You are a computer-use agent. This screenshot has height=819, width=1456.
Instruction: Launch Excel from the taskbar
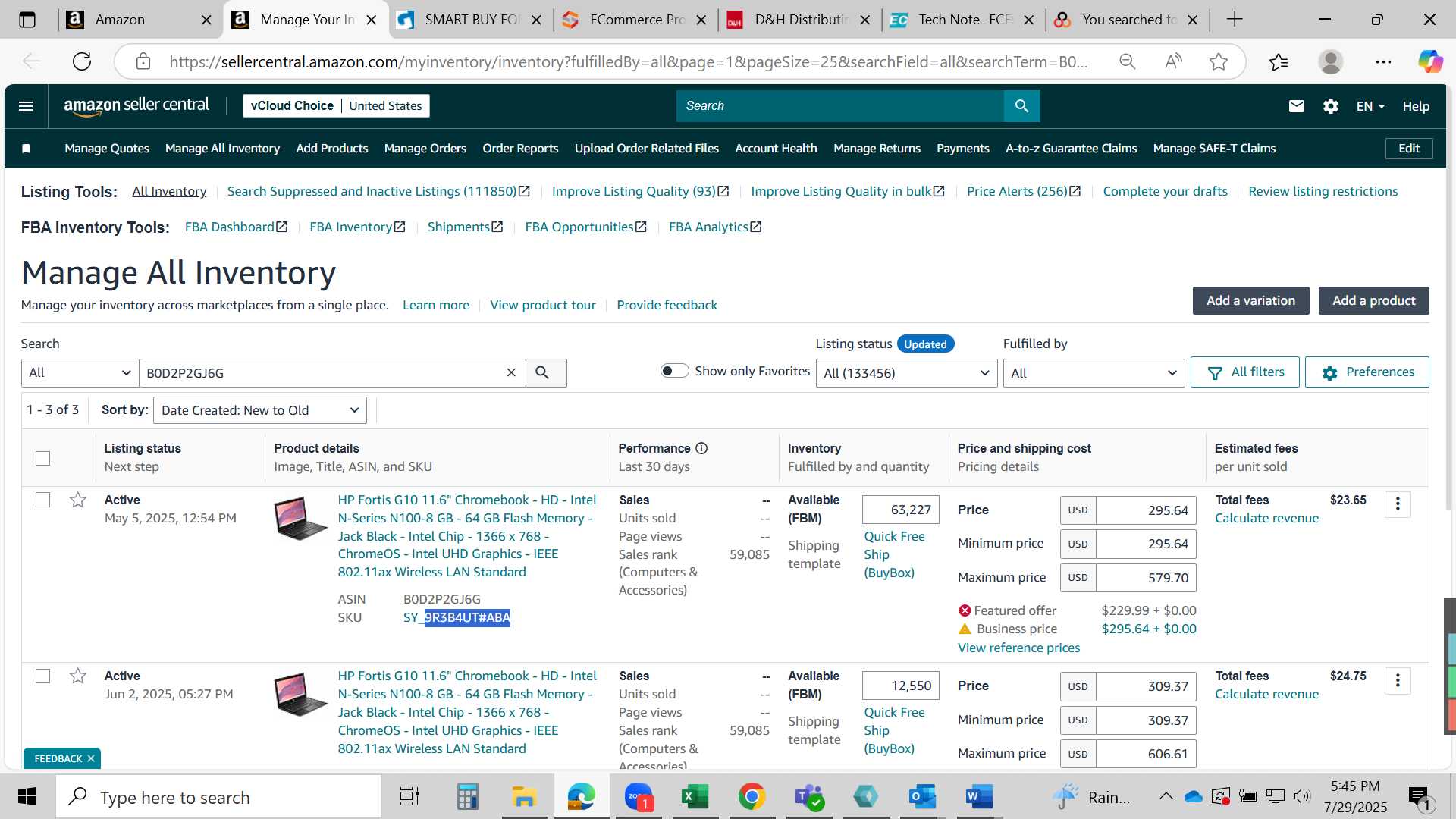pos(695,797)
